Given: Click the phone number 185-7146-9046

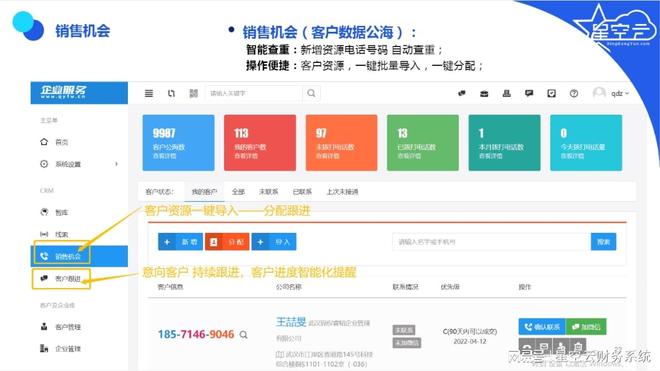Looking at the screenshot, I should coord(196,334).
